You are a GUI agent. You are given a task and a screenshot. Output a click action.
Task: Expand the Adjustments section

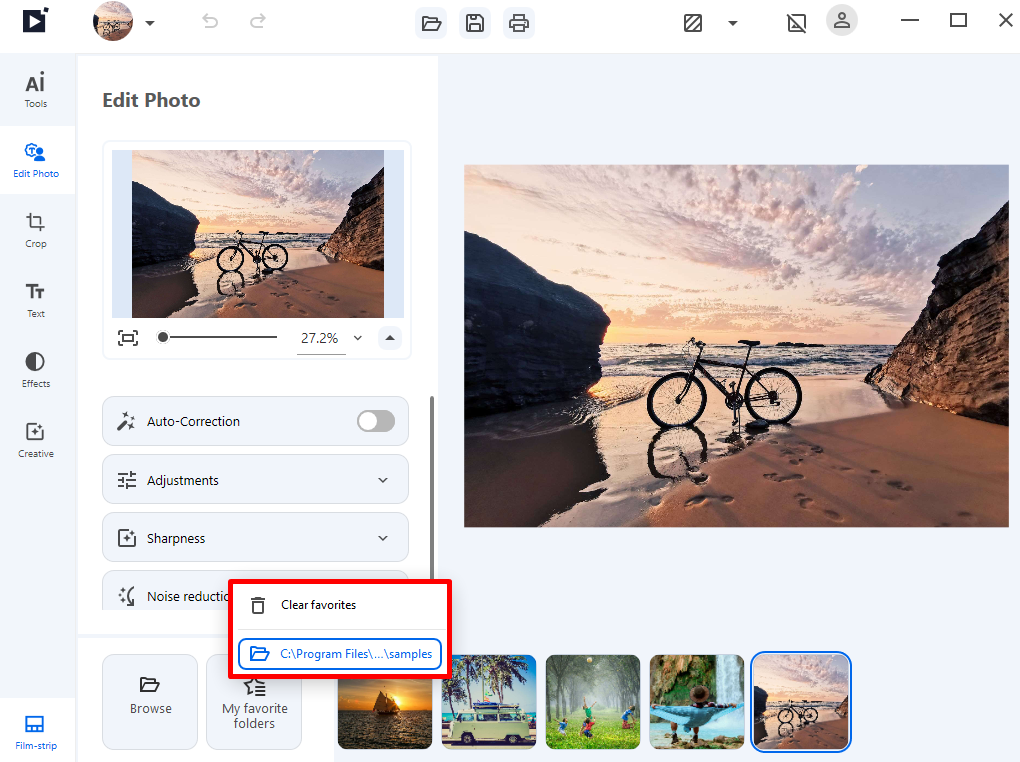255,480
